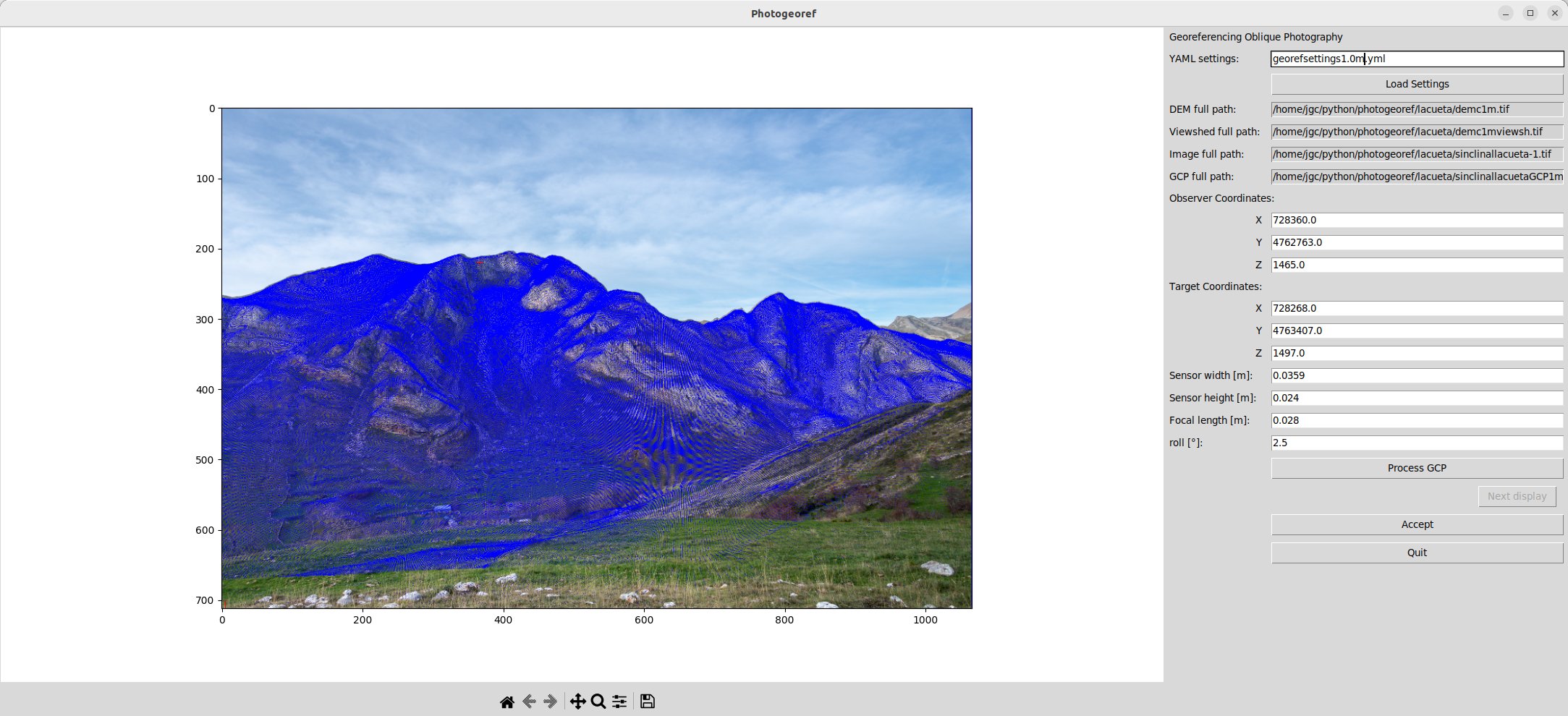Click the Load Settings button
Image resolution: width=1568 pixels, height=716 pixels.
pyautogui.click(x=1417, y=84)
